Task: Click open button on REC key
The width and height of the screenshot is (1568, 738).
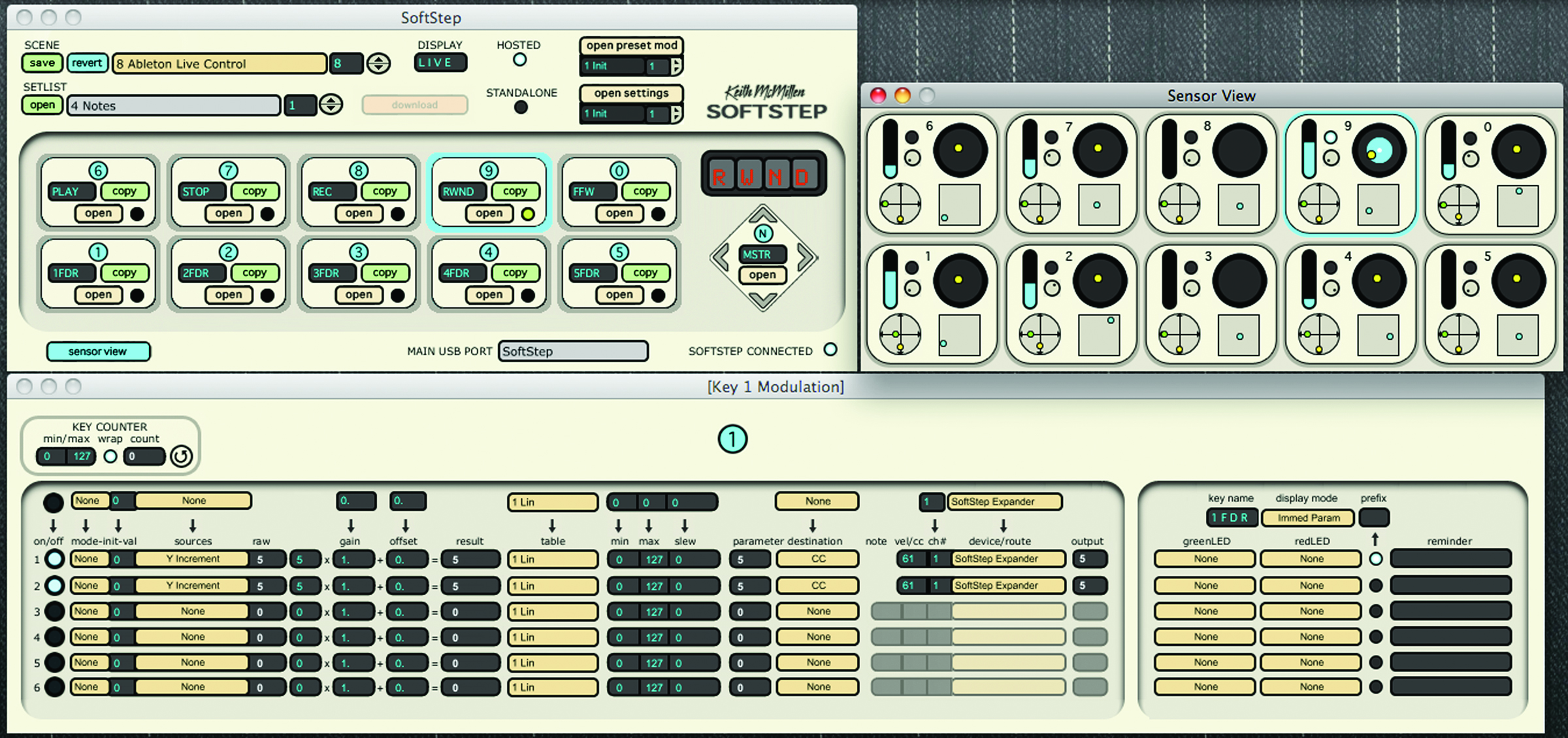Action: click(359, 213)
